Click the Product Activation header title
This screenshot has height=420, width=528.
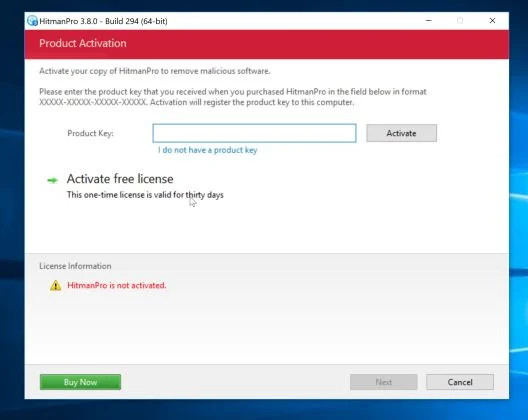[83, 43]
